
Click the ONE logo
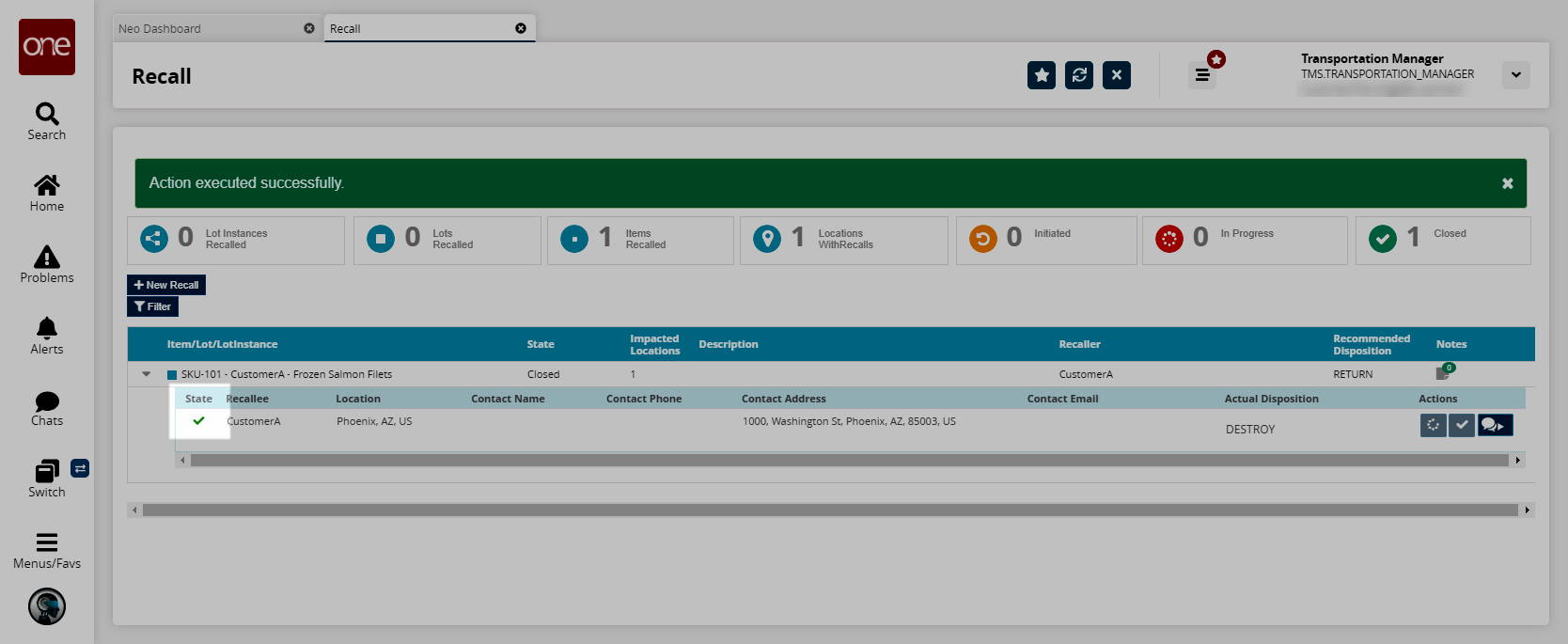(x=47, y=47)
